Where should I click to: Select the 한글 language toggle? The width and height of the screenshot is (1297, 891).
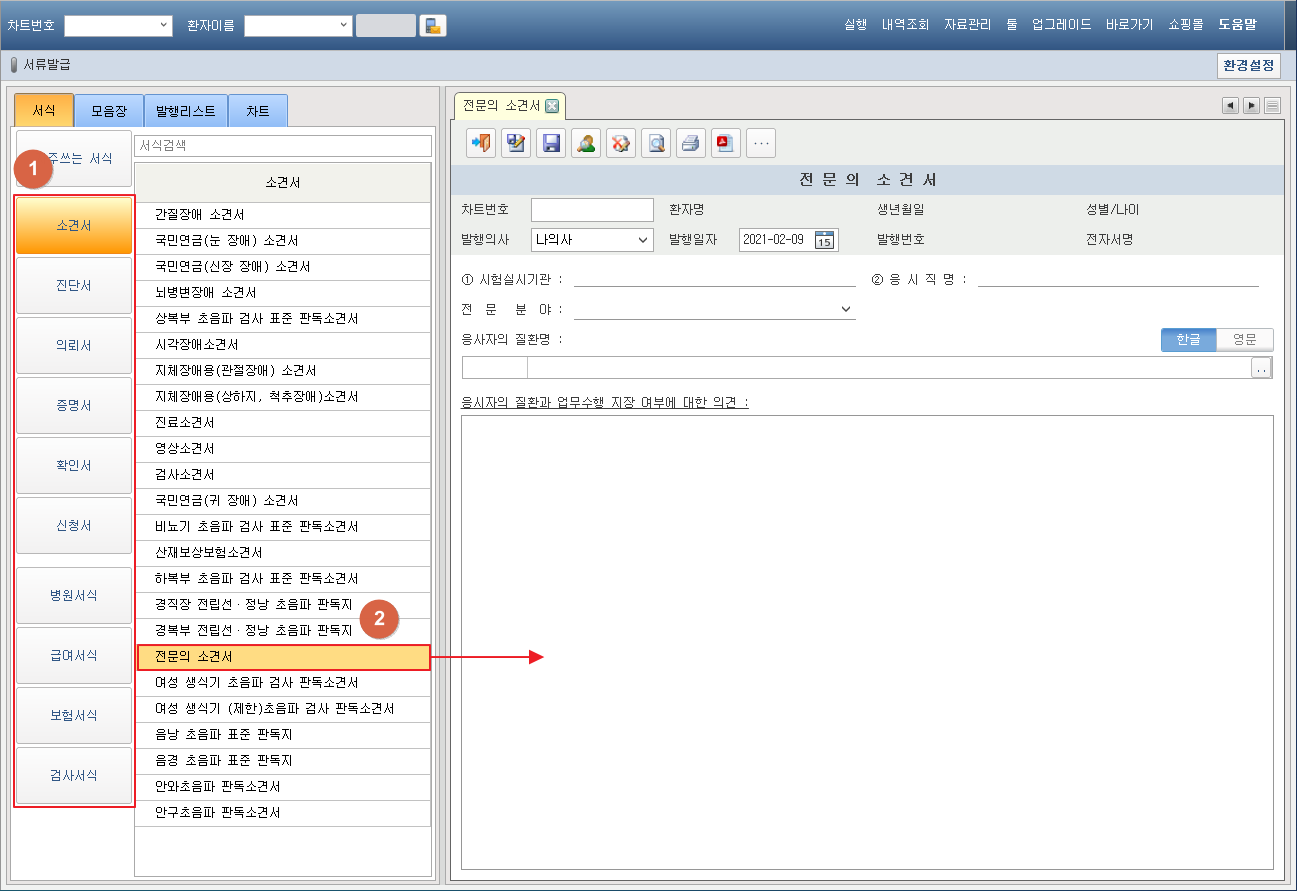pos(1188,340)
